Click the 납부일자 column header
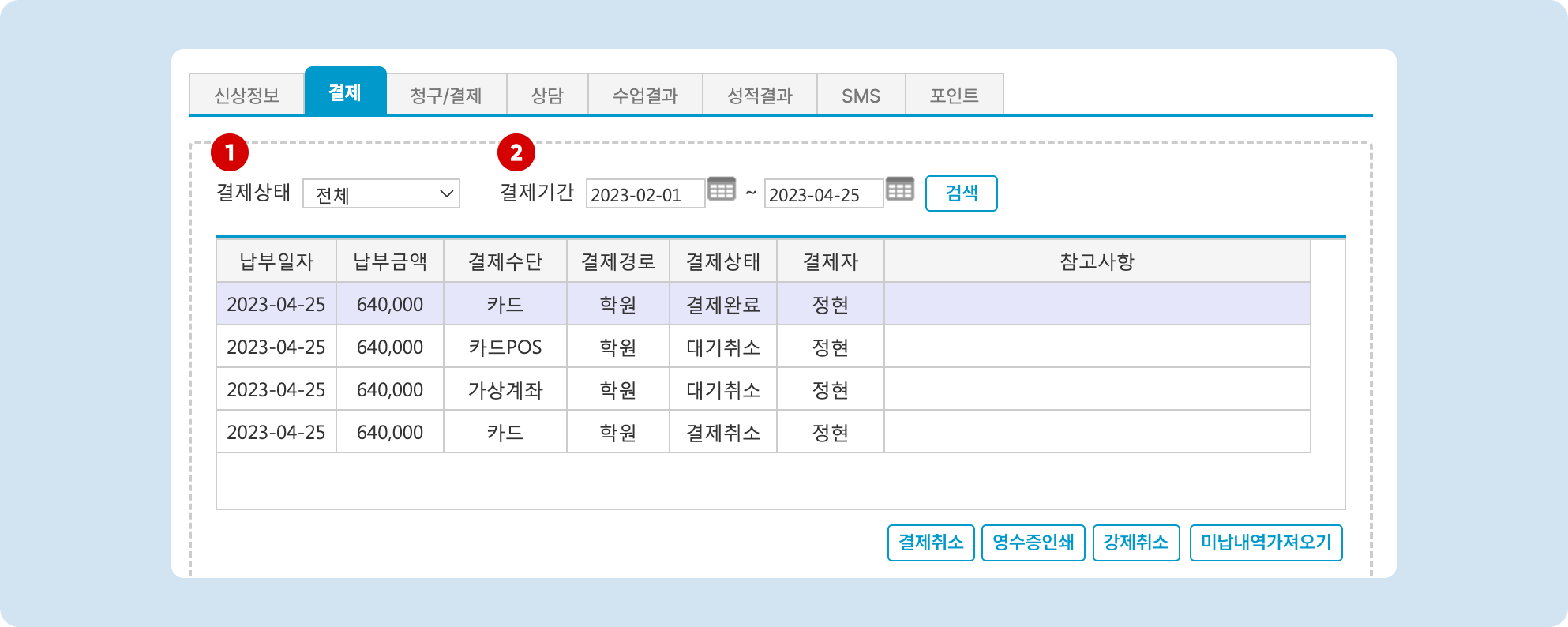The image size is (1568, 627). 276,262
